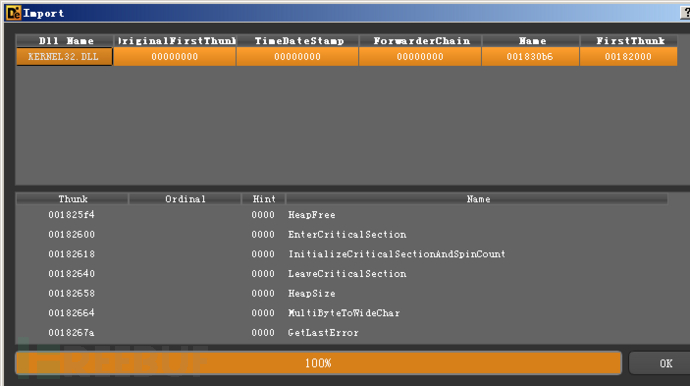Click the 0000 hint of LeaveCriticalSection
Viewport: 690px width, 386px height.
(x=263, y=274)
